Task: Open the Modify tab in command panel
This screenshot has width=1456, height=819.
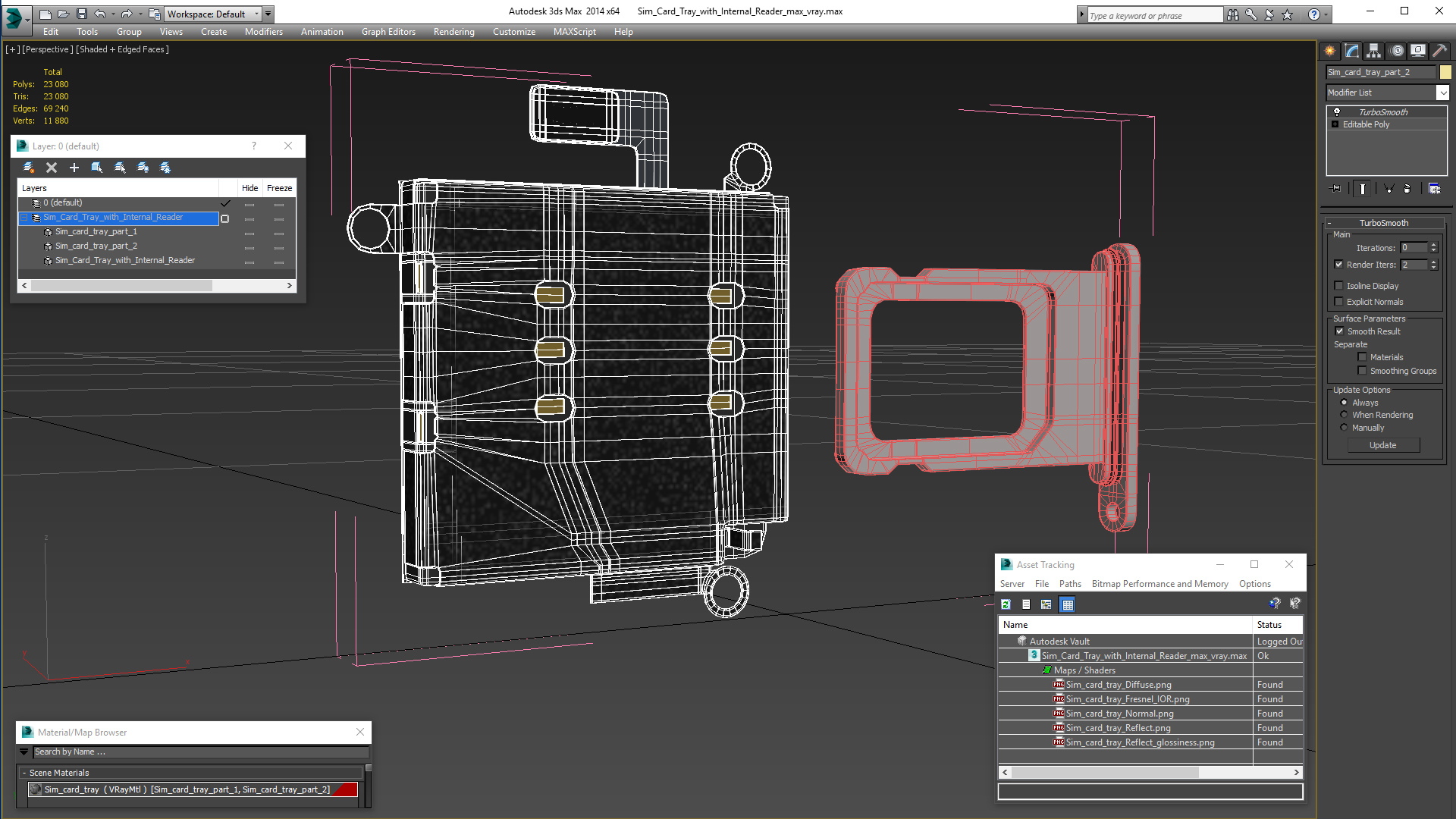Action: point(1352,51)
